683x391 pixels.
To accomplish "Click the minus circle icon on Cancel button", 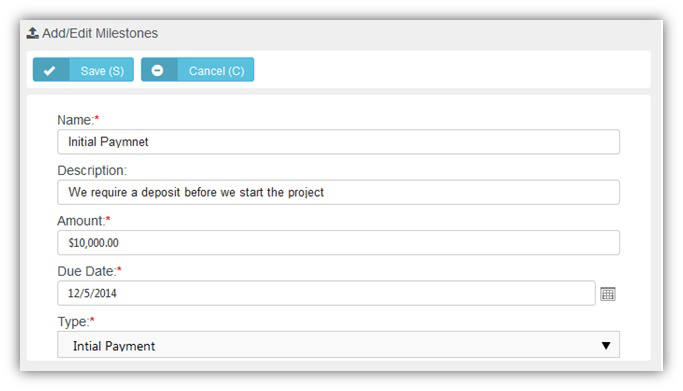I will [157, 70].
